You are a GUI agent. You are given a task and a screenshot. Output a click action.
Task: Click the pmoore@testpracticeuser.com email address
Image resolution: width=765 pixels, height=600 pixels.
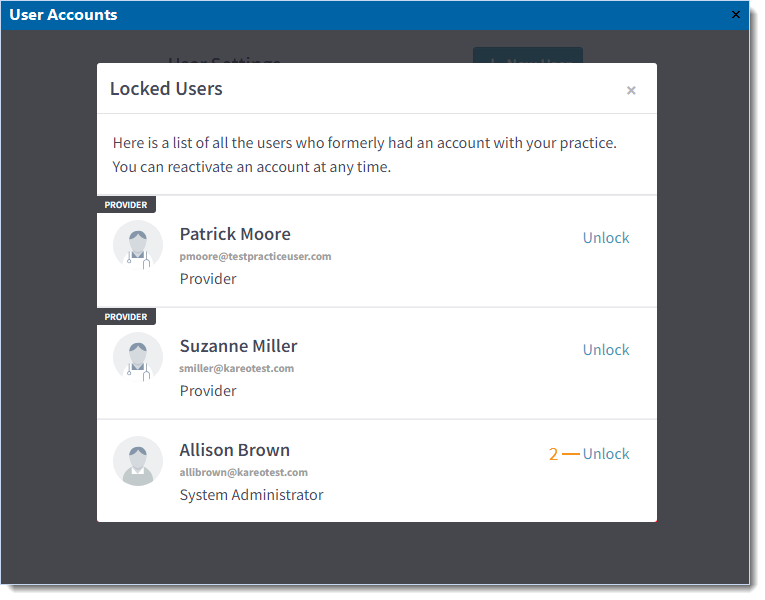tap(257, 259)
